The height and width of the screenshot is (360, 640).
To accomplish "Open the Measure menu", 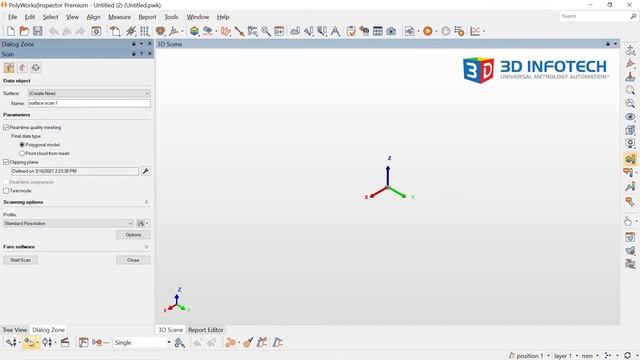I will (120, 17).
